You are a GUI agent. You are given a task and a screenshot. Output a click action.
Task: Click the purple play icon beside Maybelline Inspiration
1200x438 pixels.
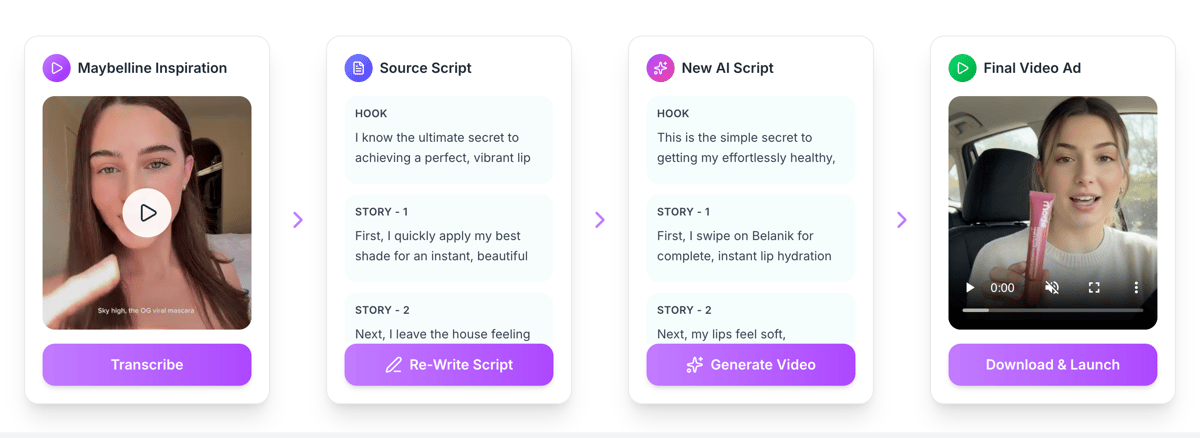[56, 68]
